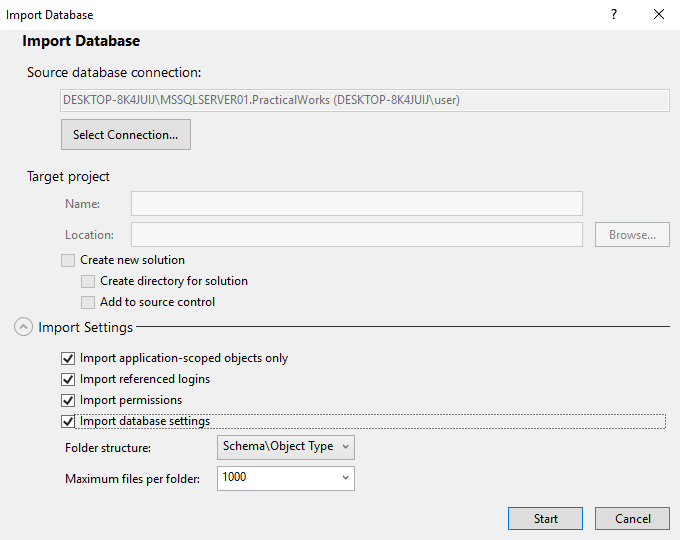This screenshot has width=680, height=540.
Task: Toggle Import referenced logins checkbox
Action: (68, 379)
